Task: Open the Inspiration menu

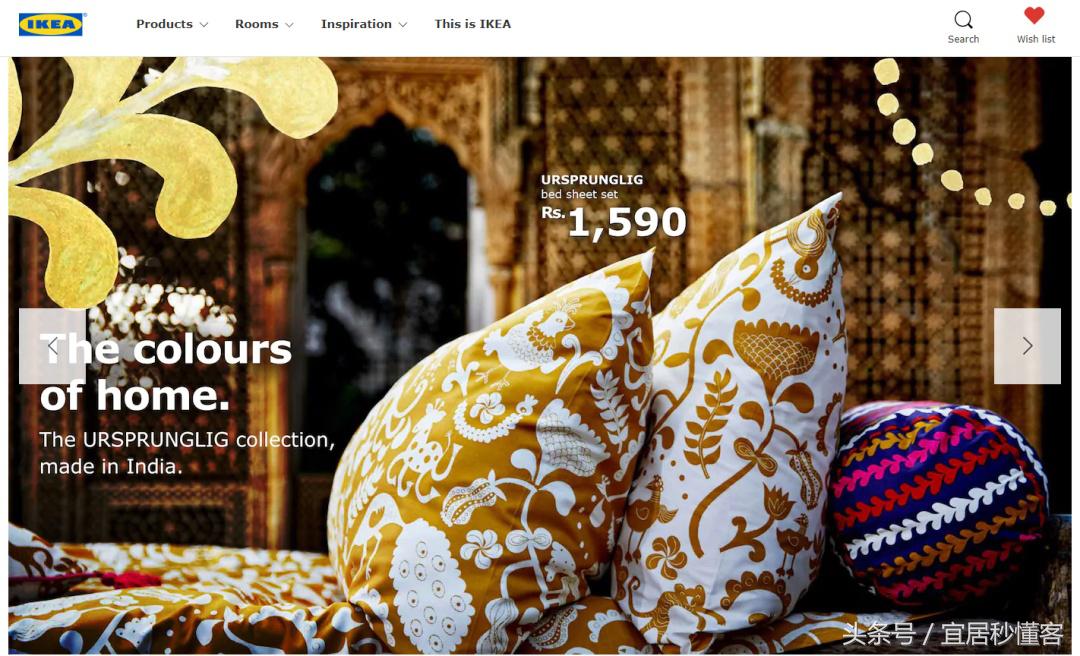Action: [x=356, y=24]
